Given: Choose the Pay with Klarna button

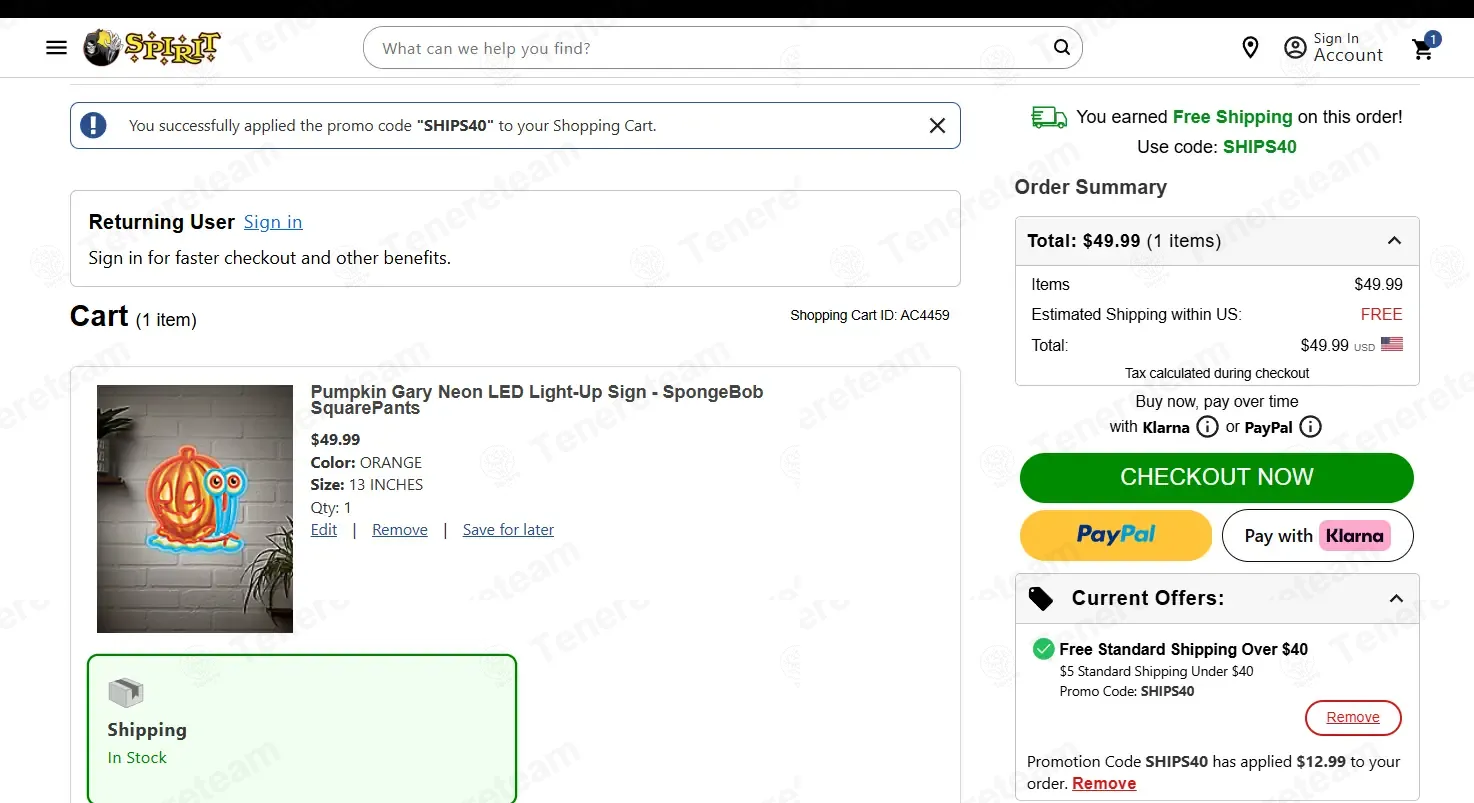Looking at the screenshot, I should [1318, 535].
